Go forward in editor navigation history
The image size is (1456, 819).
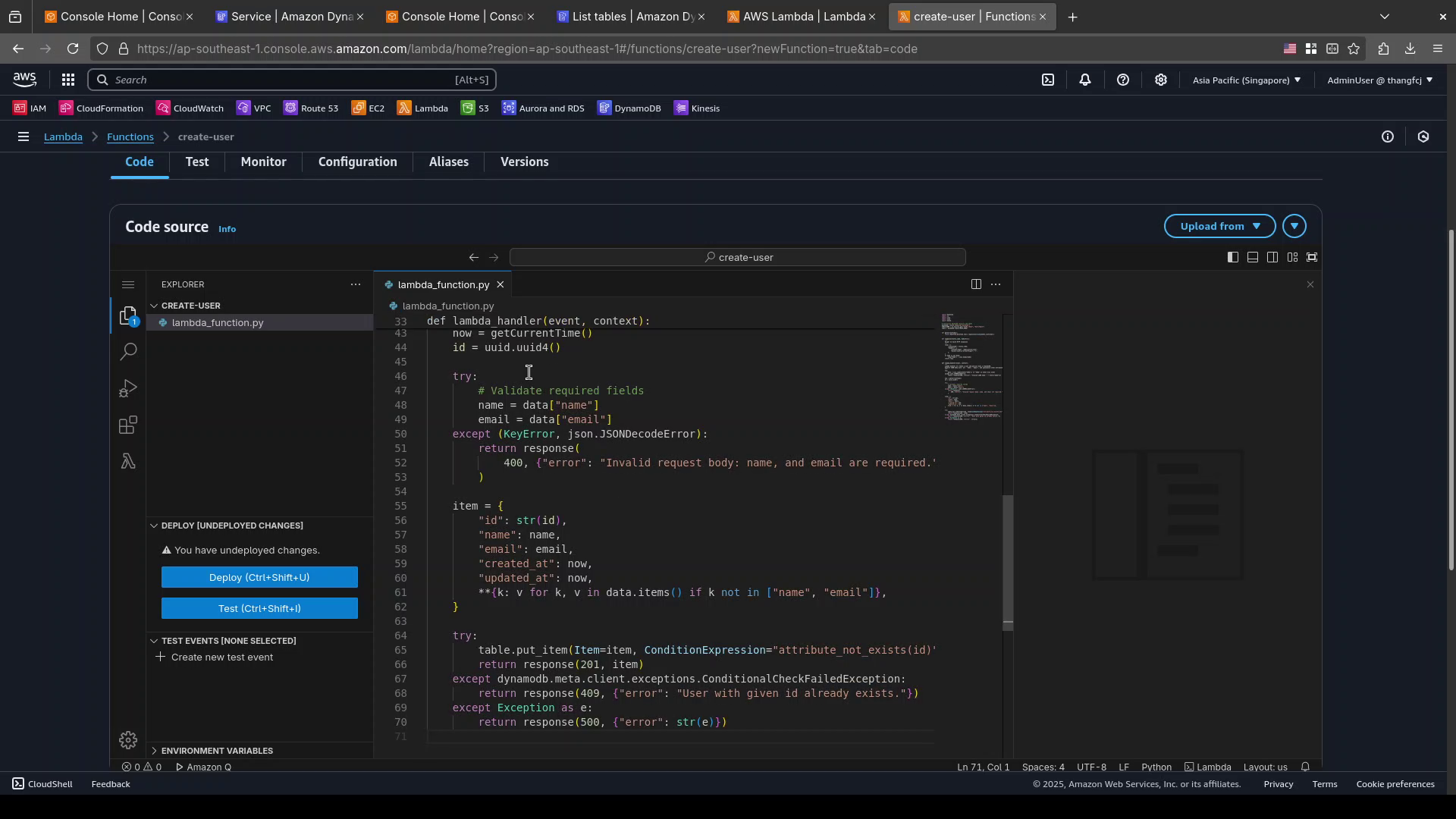click(x=494, y=258)
